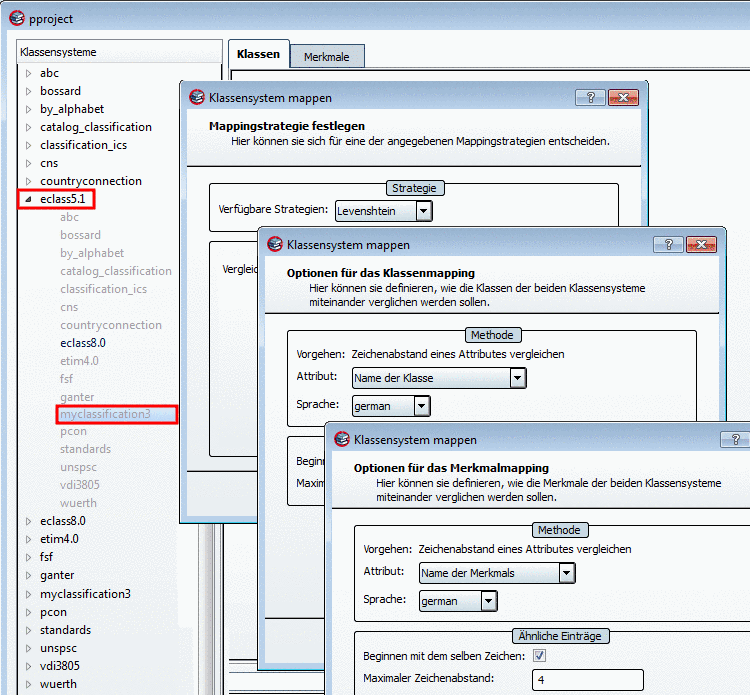The image size is (750, 695).
Task: Click the Maximaler Zeichenabstand input field
Action: [588, 680]
